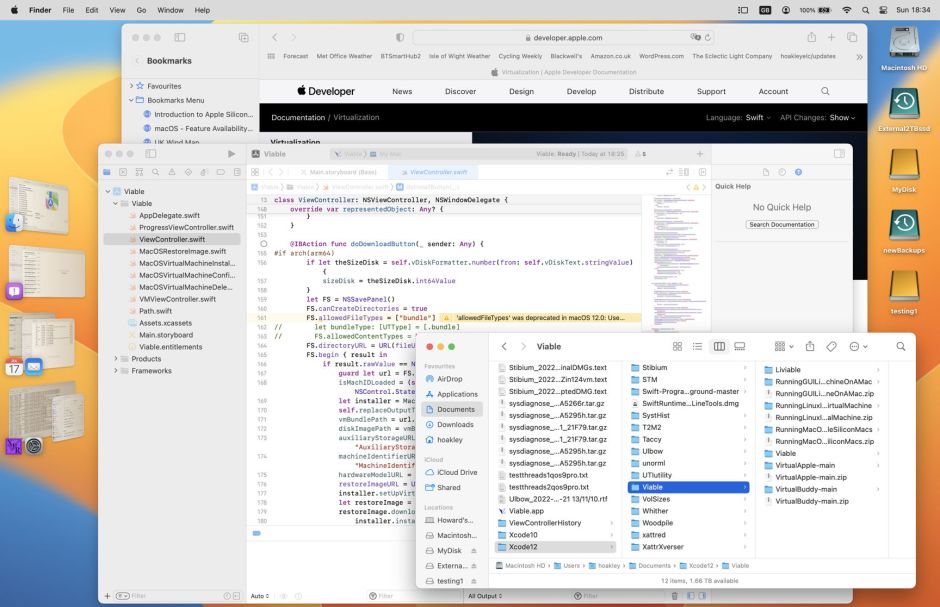Switch Finder to icon view
940x607 pixels.
click(677, 346)
